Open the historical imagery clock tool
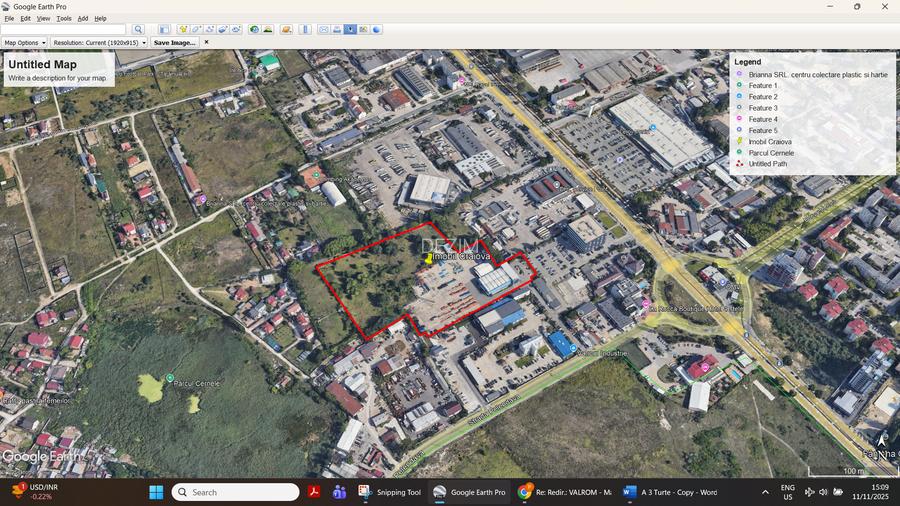 coord(254,30)
